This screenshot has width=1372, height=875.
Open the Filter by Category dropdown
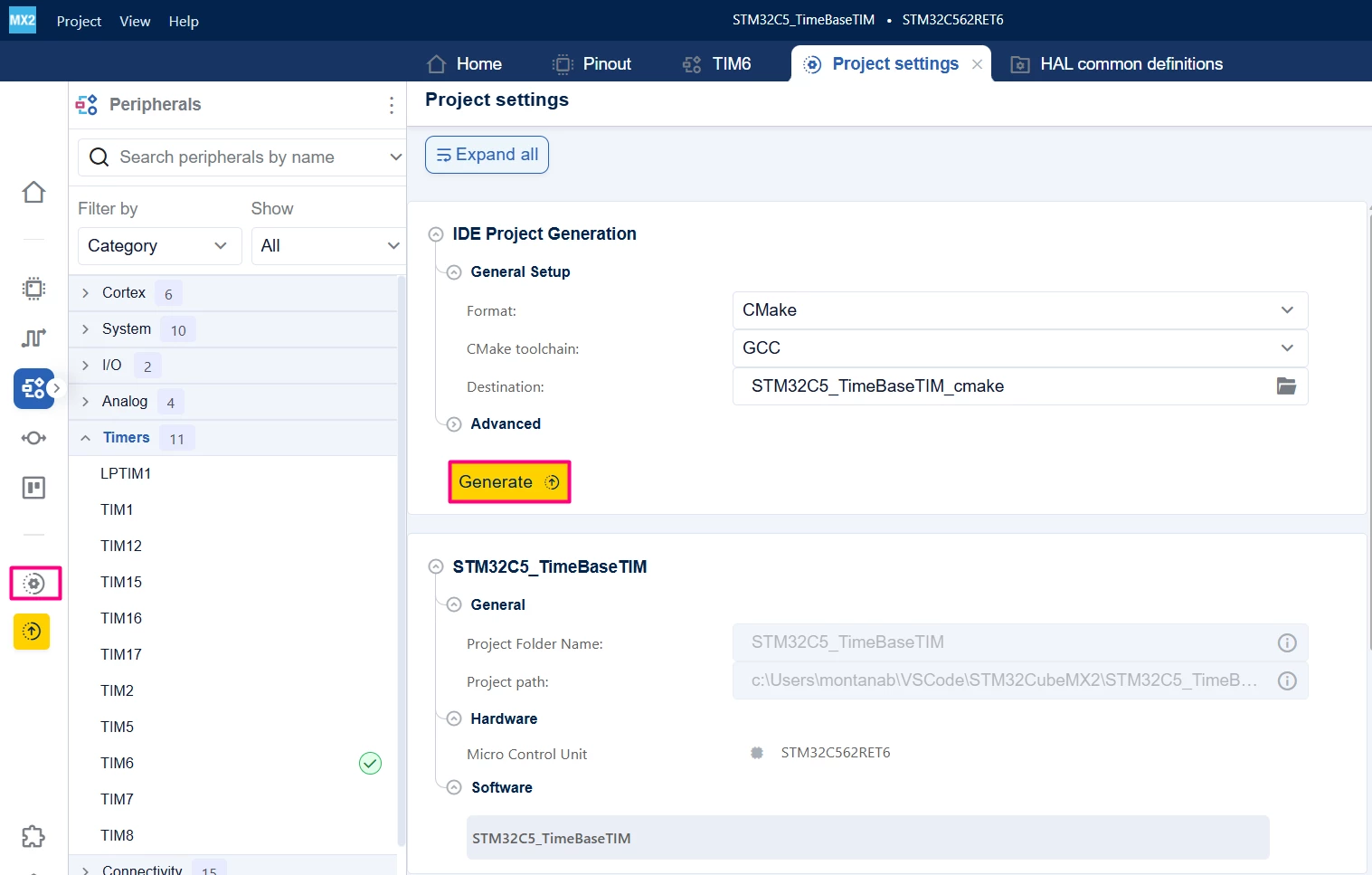click(159, 246)
